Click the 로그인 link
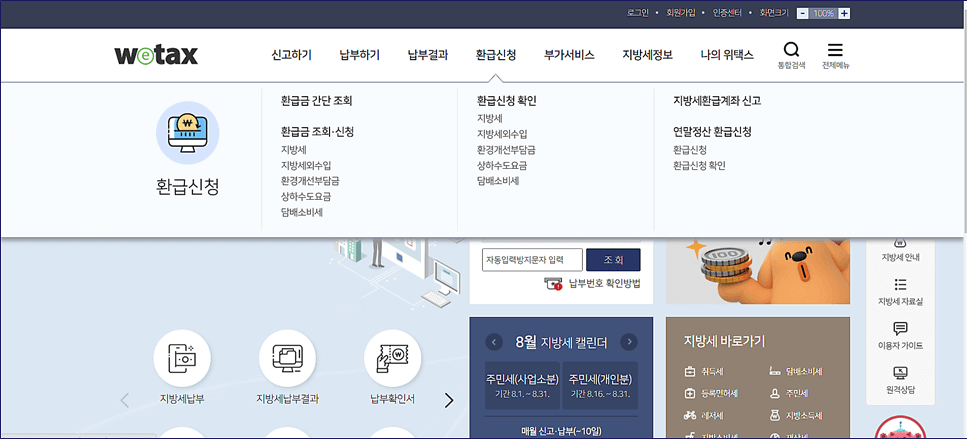The height and width of the screenshot is (439, 967). [x=638, y=13]
